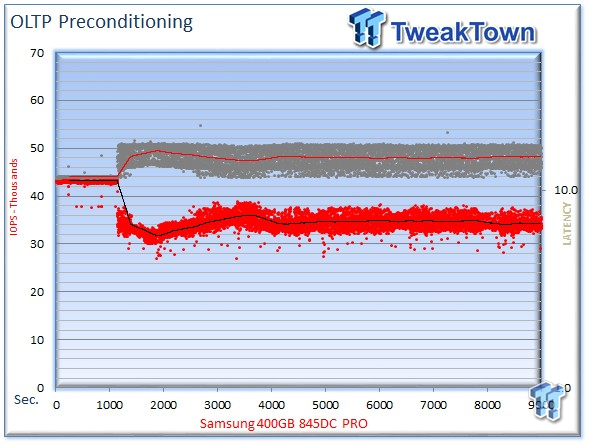Image resolution: width=589 pixels, height=445 pixels.
Task: Click the y-axis value 10
Action: 37,340
